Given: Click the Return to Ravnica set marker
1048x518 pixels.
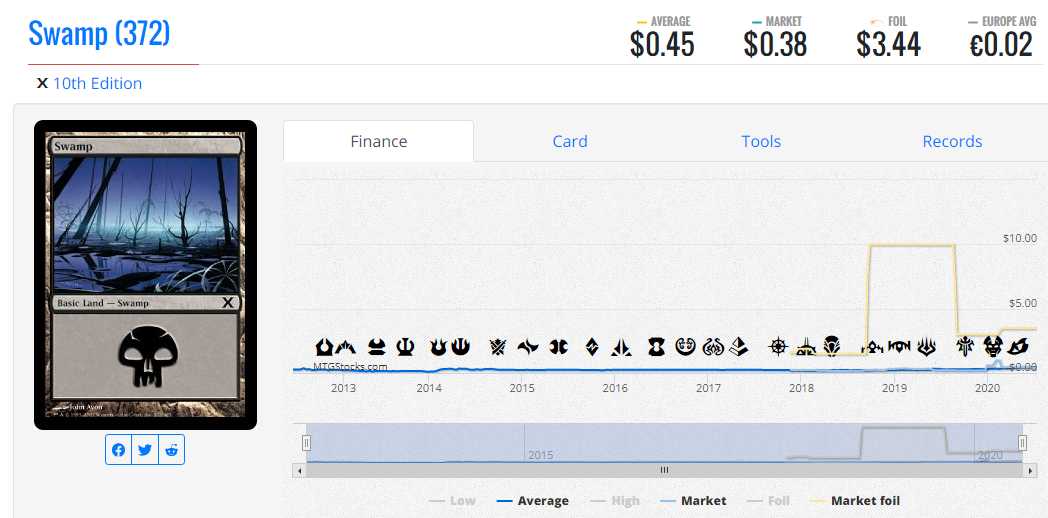Looking at the screenshot, I should 325,347.
